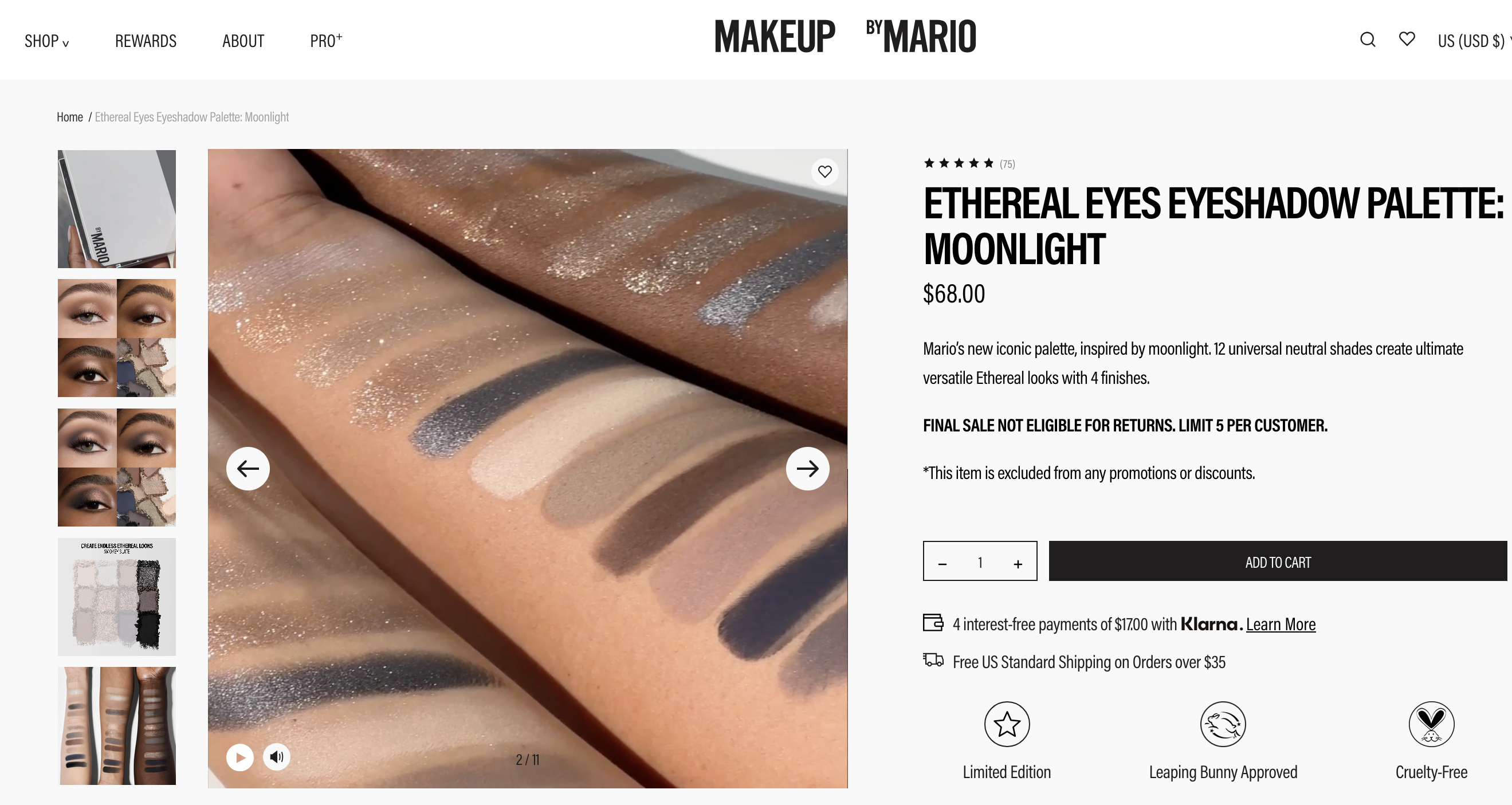1512x805 pixels.
Task: Click the Limited Edition star badge
Action: [1007, 724]
